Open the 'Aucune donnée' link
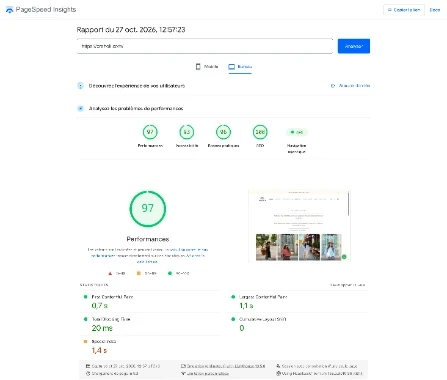This screenshot has height=380, width=447. 354,86
